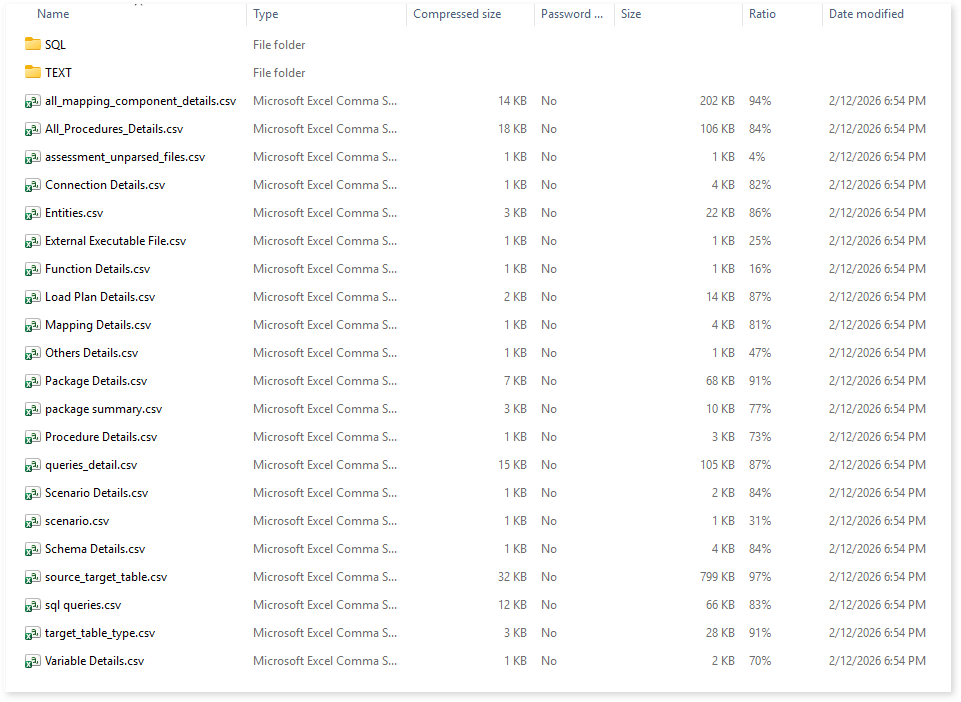Sort by Compressed size column header
Screen dimensions: 961x702
click(x=457, y=14)
